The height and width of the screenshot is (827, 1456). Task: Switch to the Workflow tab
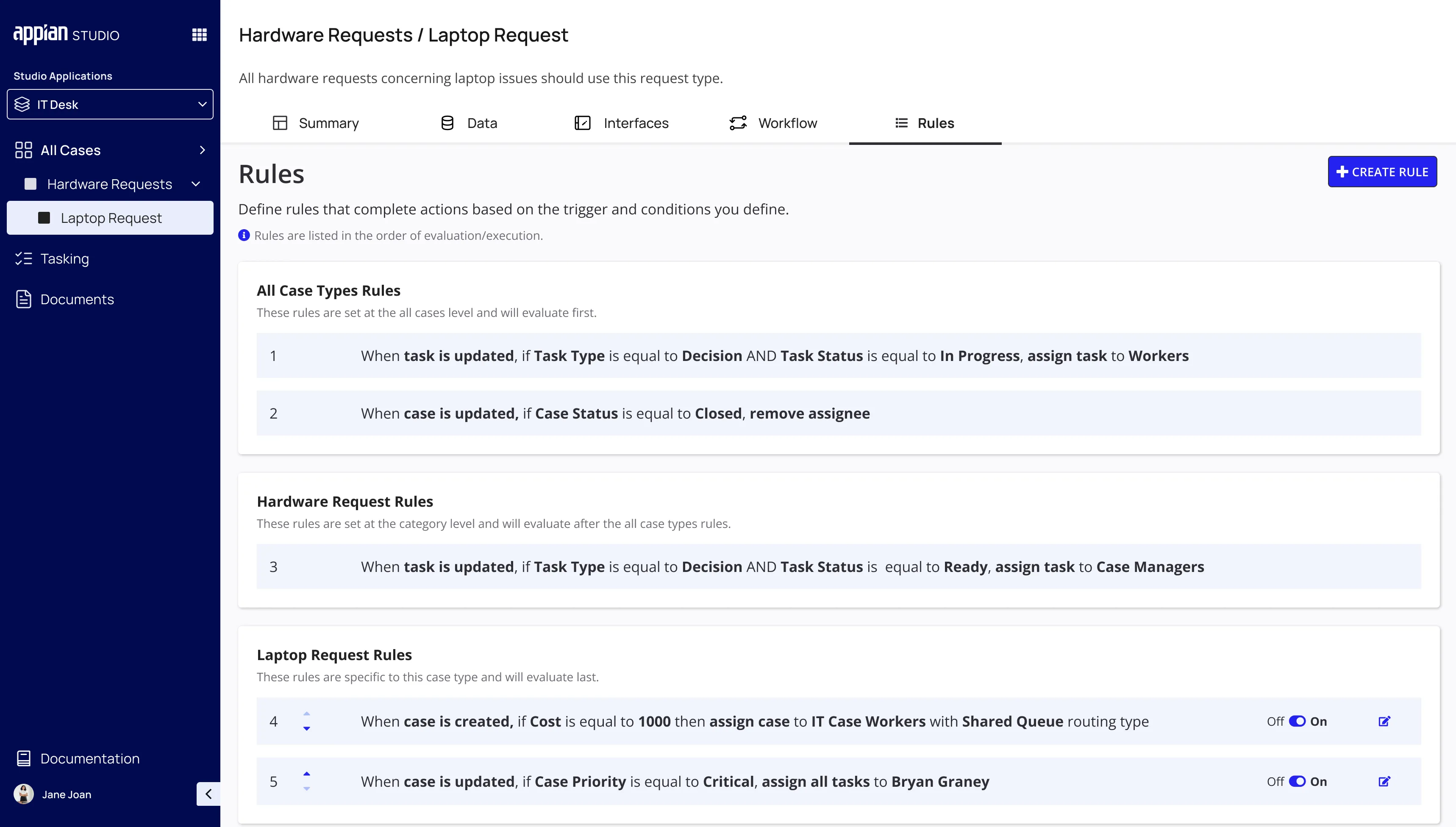[x=773, y=123]
